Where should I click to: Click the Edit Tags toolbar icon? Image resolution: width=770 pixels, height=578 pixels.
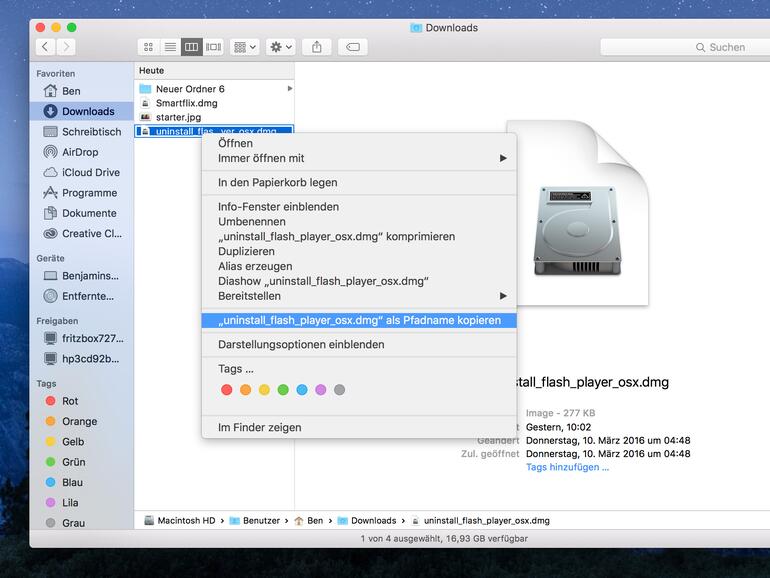point(353,47)
